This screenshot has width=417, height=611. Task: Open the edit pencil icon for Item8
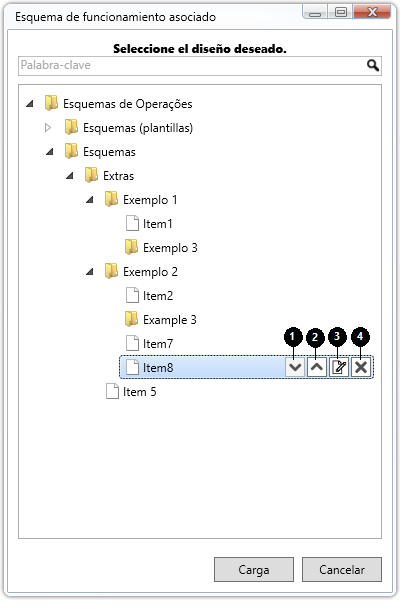pyautogui.click(x=339, y=367)
